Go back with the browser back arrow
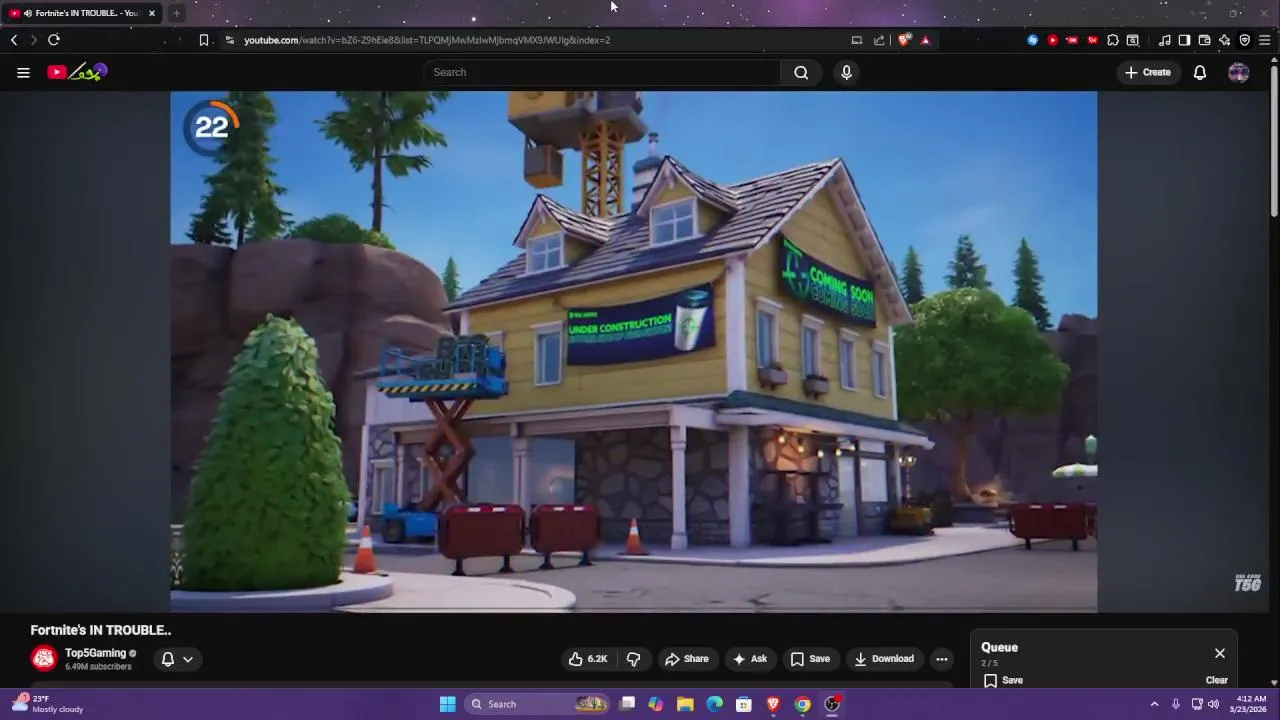Image resolution: width=1280 pixels, height=720 pixels. coord(14,40)
